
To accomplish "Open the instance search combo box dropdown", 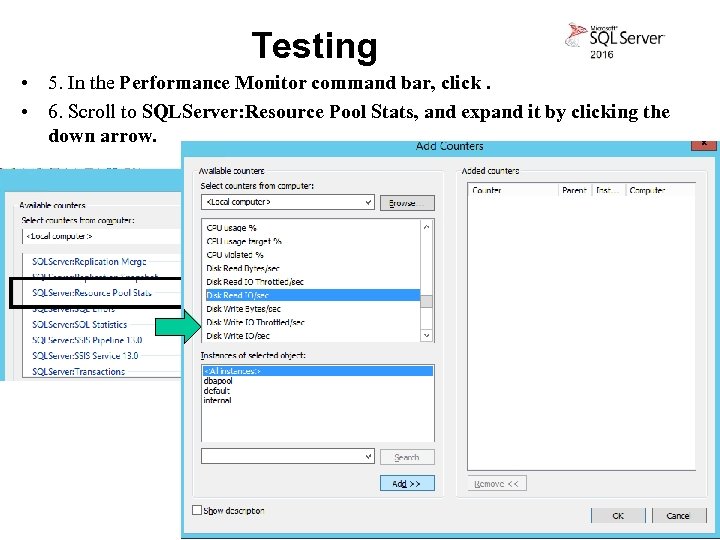I will tap(368, 456).
